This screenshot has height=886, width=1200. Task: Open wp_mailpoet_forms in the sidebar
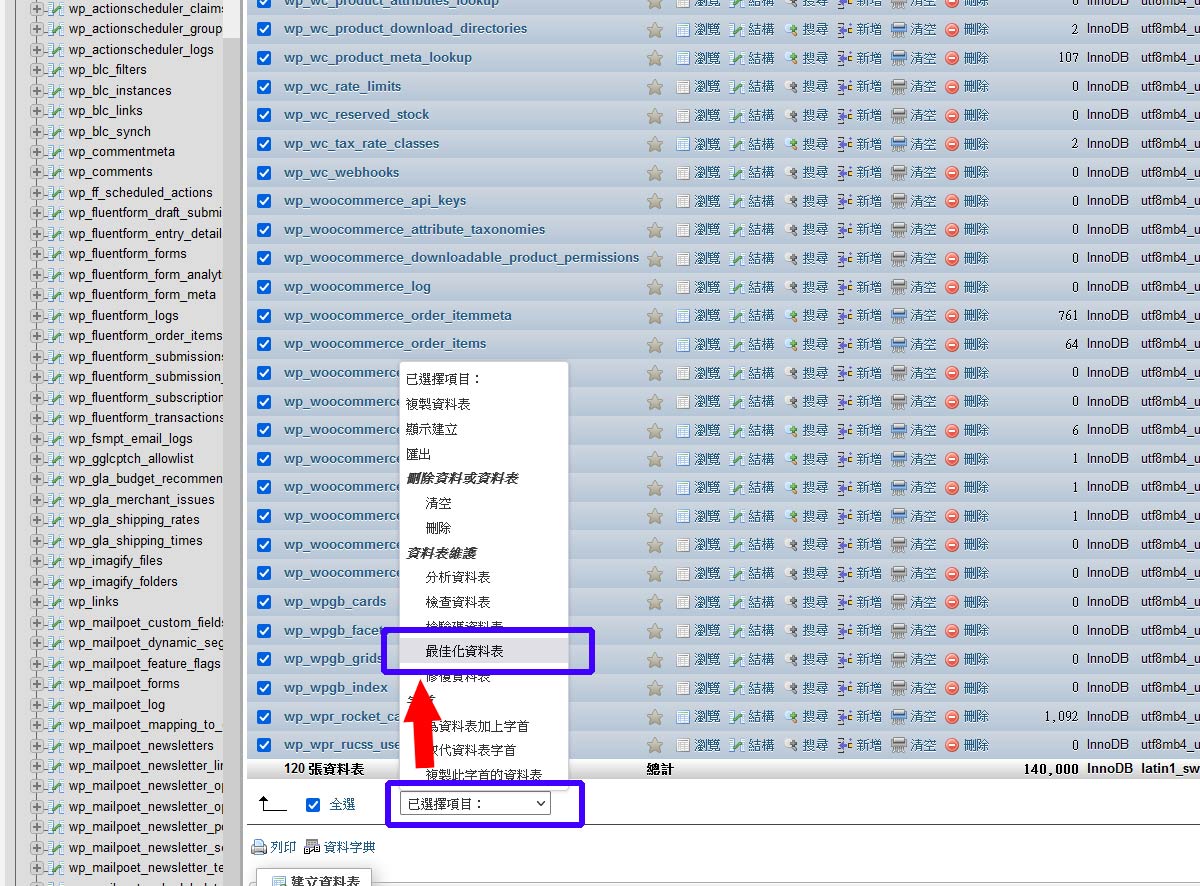tap(124, 684)
